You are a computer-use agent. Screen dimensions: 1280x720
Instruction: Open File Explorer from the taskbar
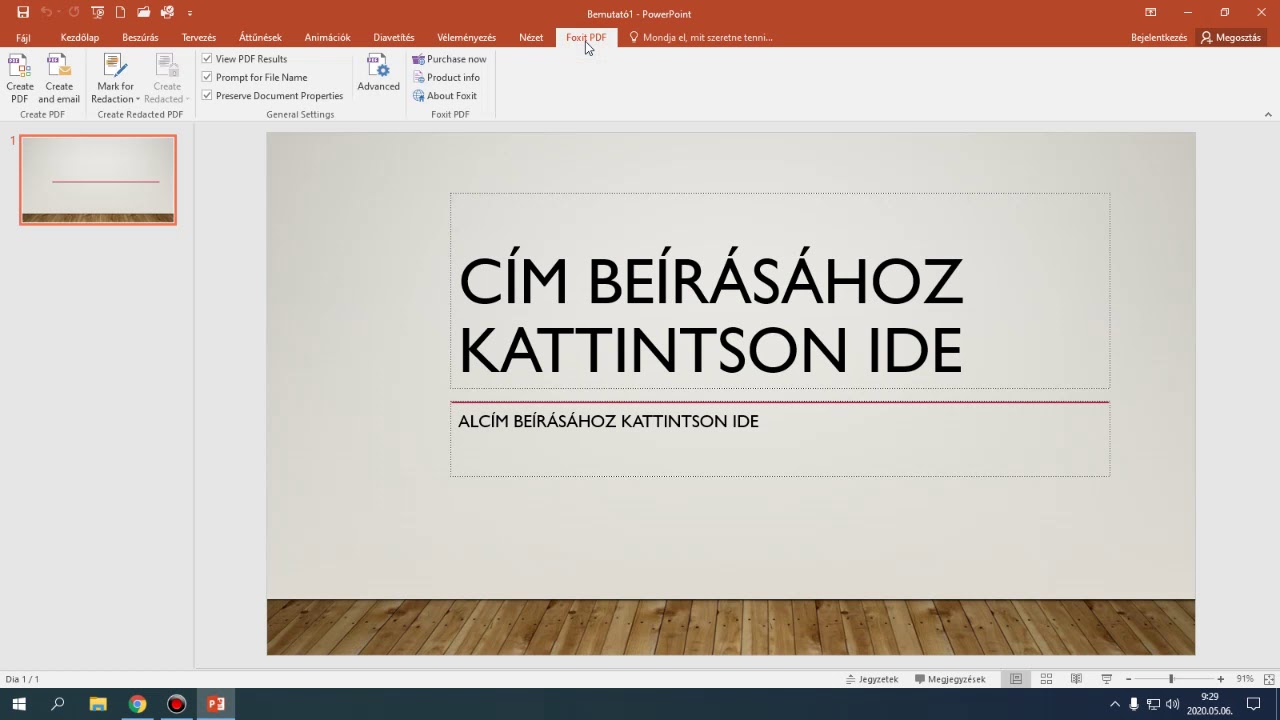[98, 704]
